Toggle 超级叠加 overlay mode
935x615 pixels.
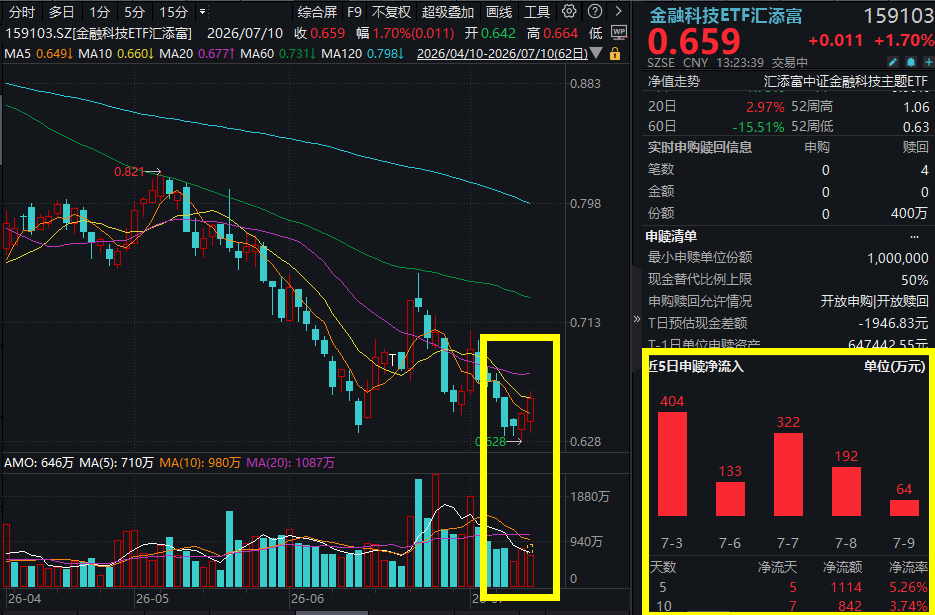(x=448, y=12)
